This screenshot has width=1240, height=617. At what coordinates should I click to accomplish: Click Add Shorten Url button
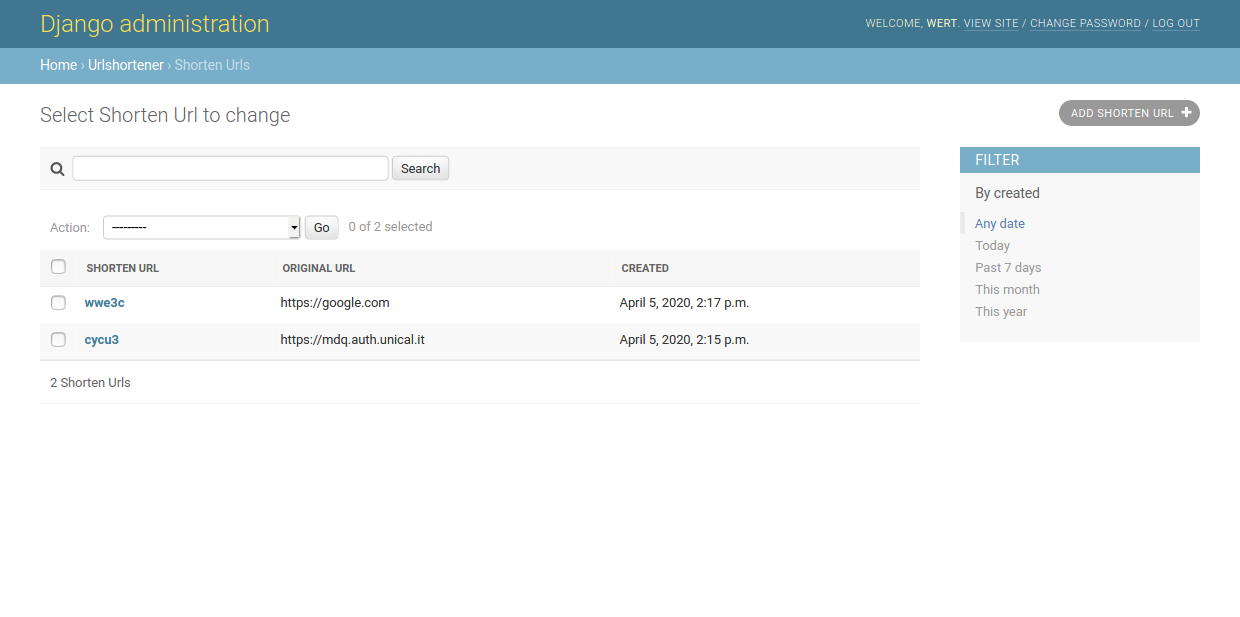1129,113
